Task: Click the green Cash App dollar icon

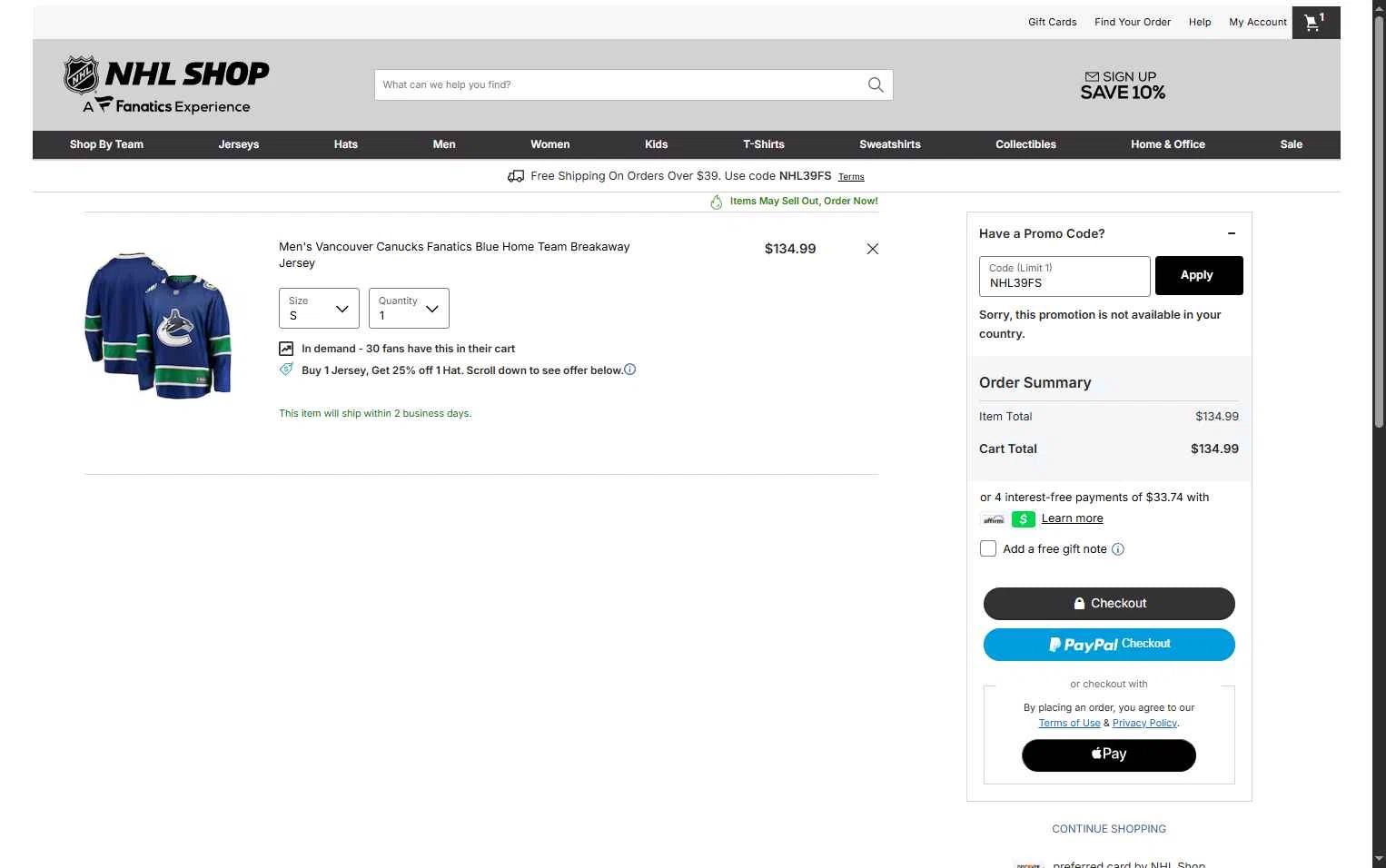Action: tap(1023, 519)
